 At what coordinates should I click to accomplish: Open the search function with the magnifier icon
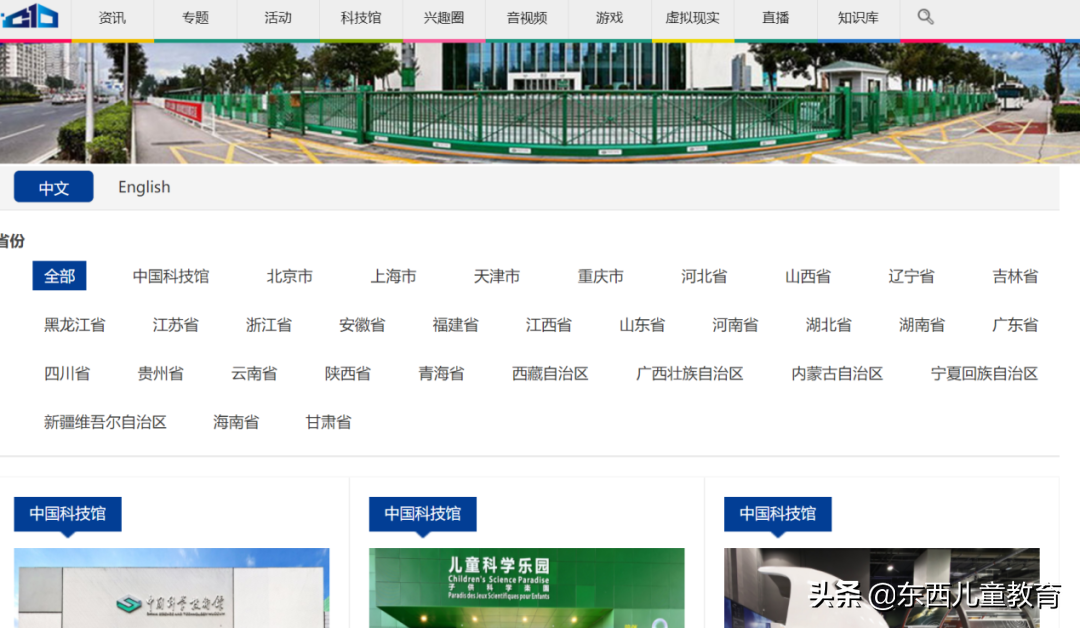pyautogui.click(x=925, y=16)
